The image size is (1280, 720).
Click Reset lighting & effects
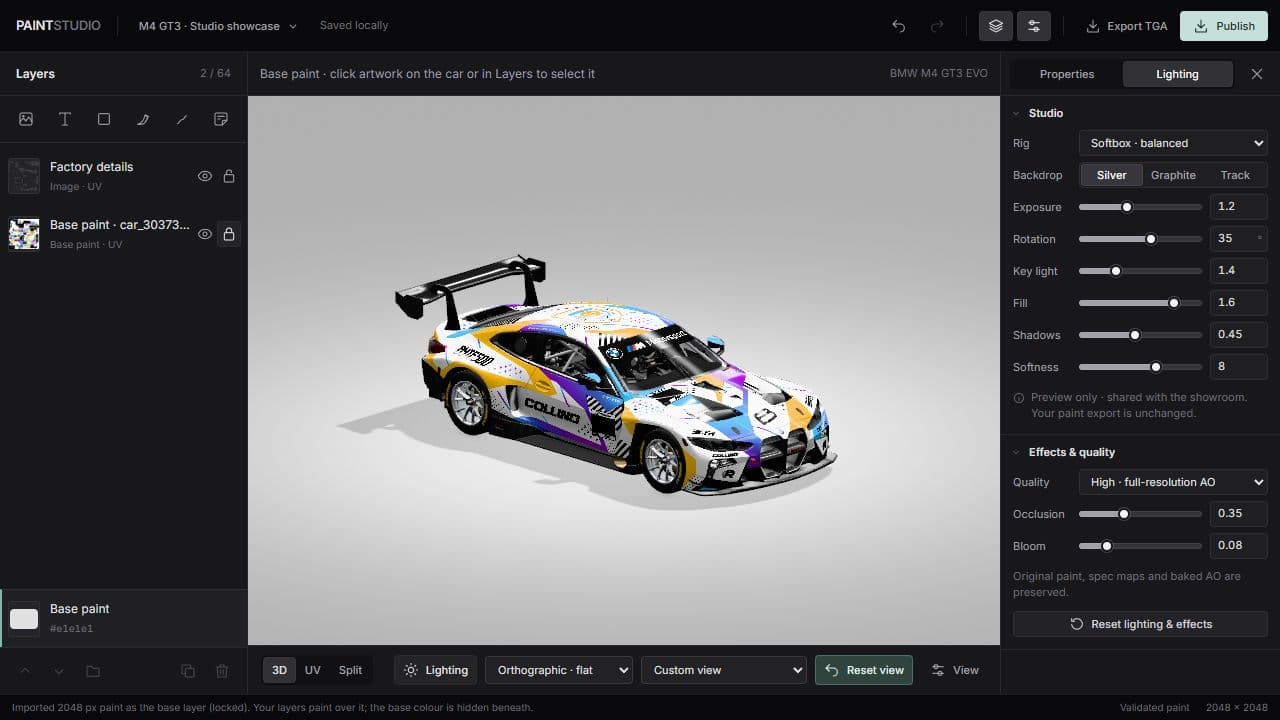click(1140, 624)
